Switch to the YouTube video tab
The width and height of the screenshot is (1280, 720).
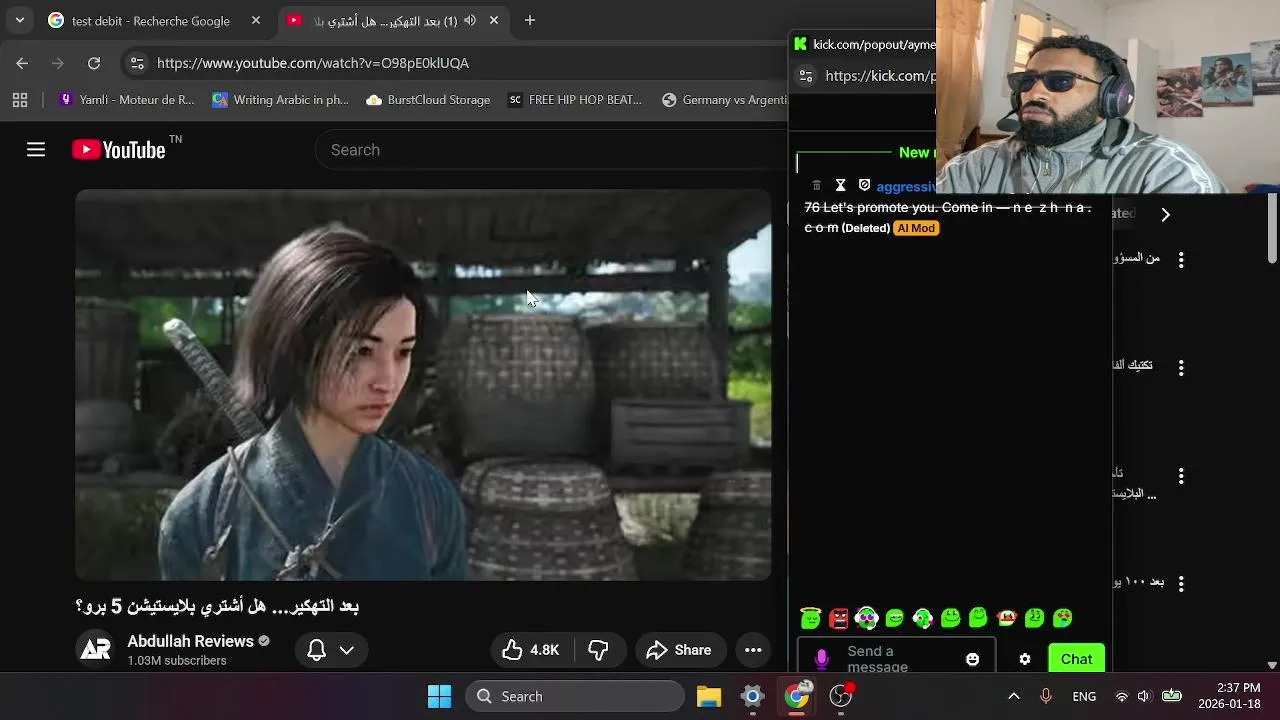385,20
